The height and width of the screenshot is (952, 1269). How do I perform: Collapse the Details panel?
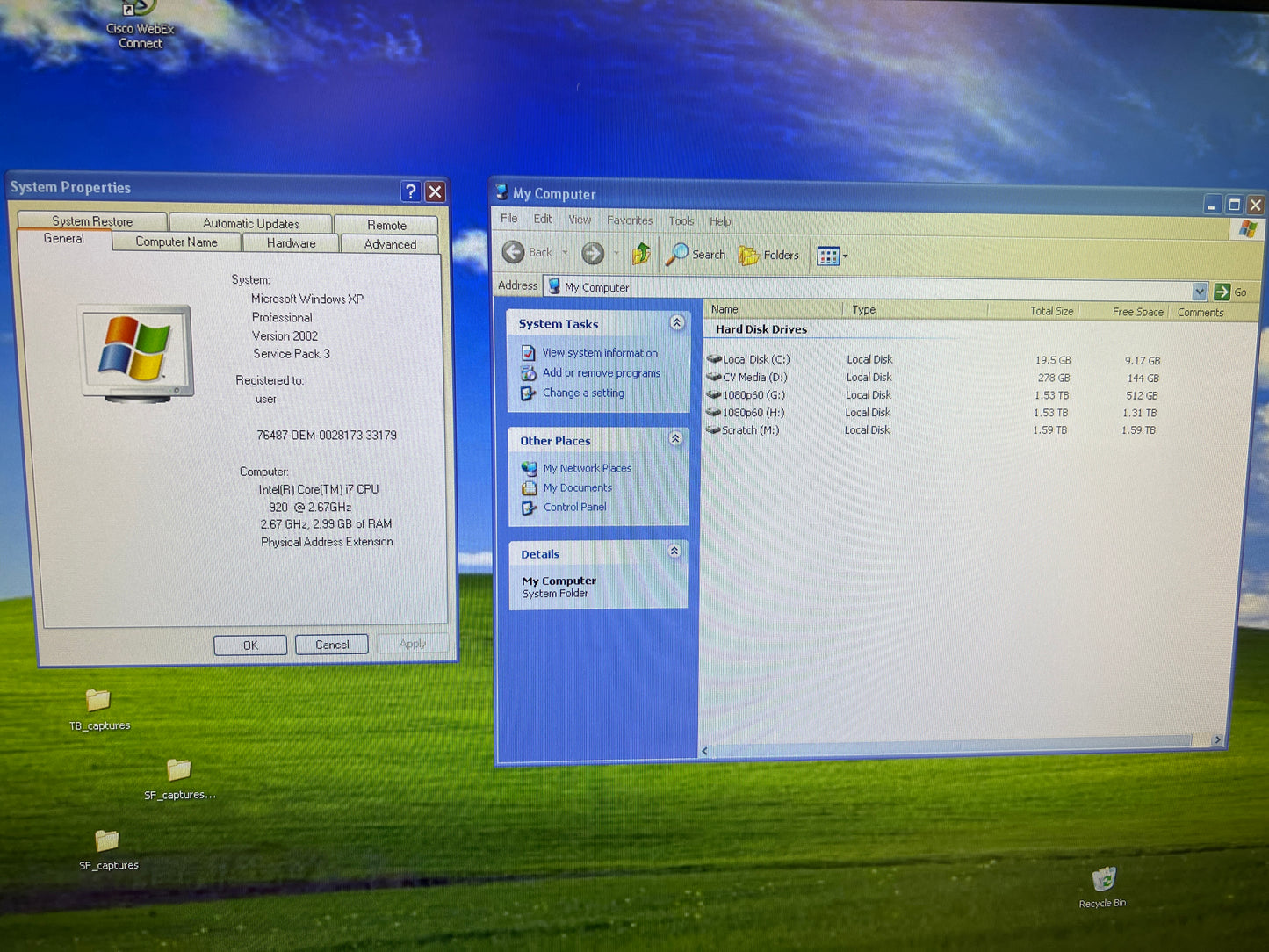click(x=674, y=551)
